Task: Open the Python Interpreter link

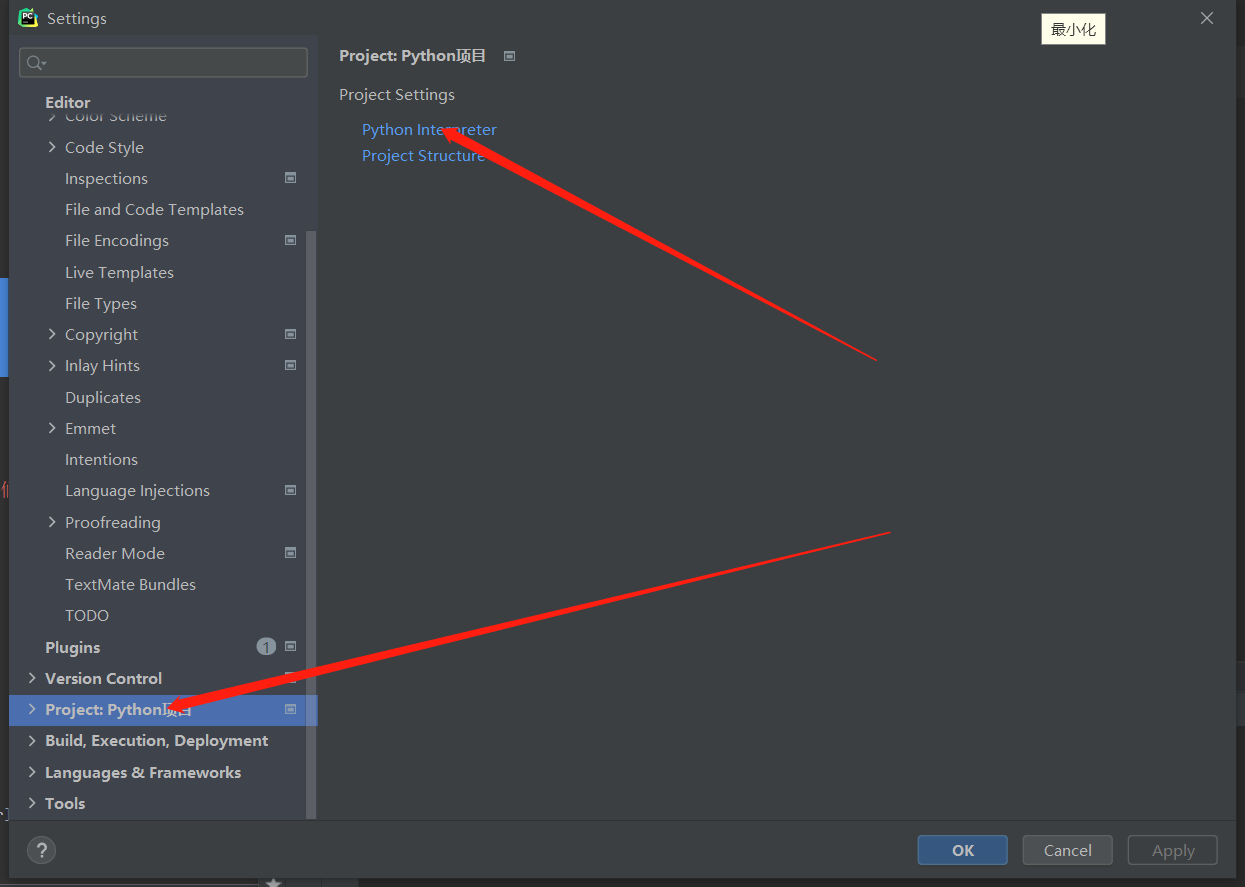Action: pos(429,130)
